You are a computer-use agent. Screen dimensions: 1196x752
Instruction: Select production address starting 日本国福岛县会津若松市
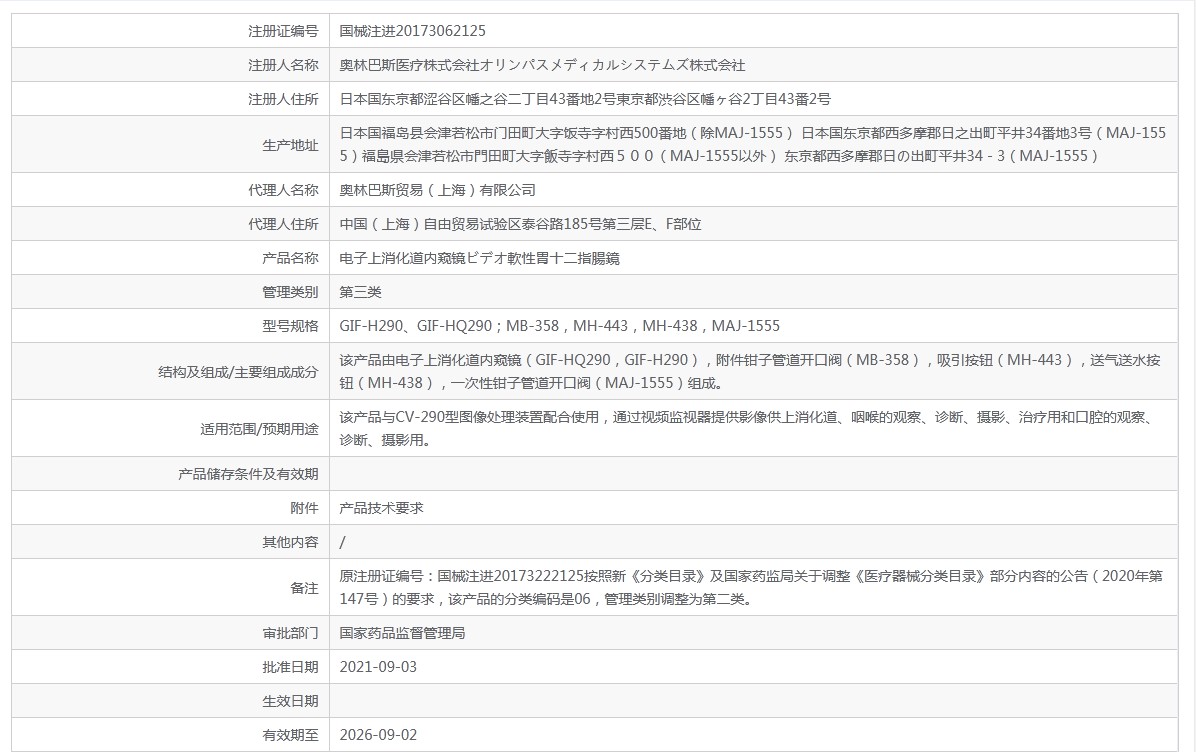tap(753, 144)
